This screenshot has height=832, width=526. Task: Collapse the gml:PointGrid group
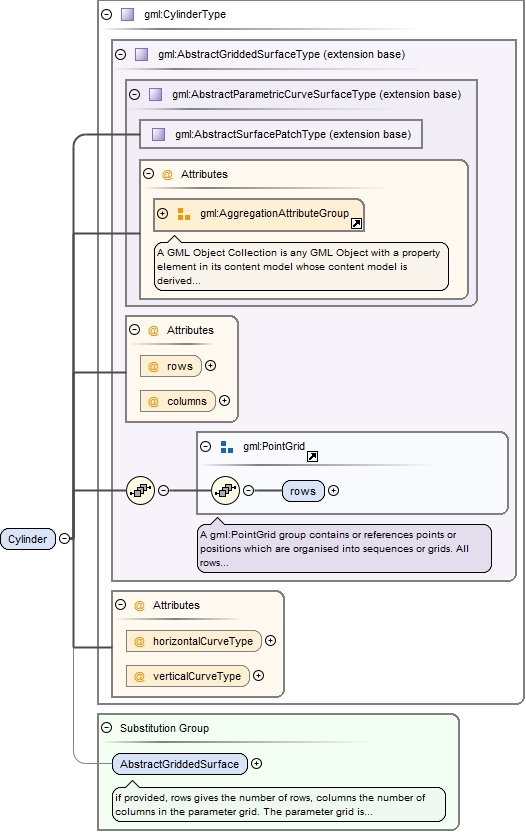[x=206, y=446]
